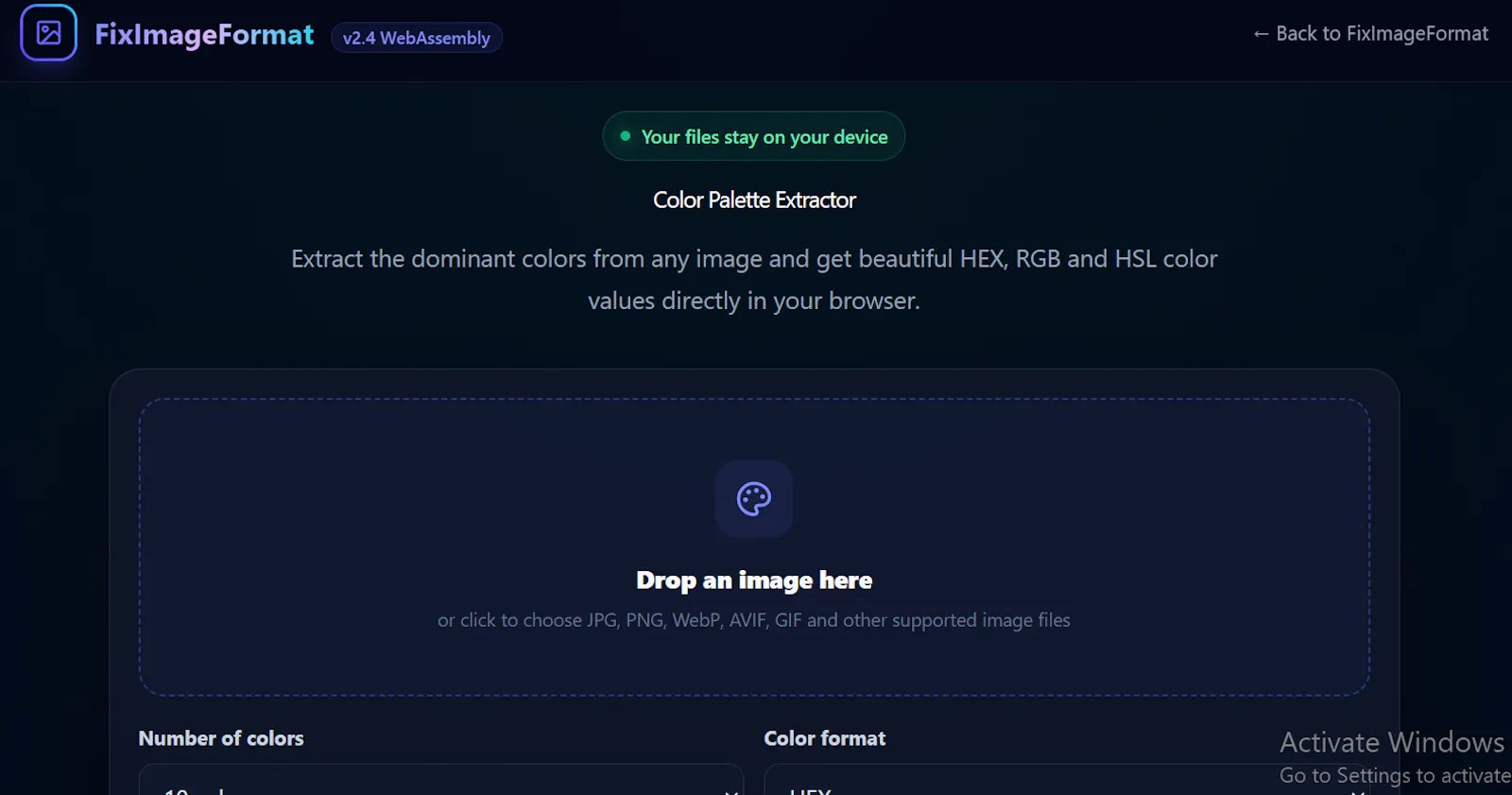Click the 'Color Palette Extractor' heading
1512x795 pixels.
(x=754, y=200)
